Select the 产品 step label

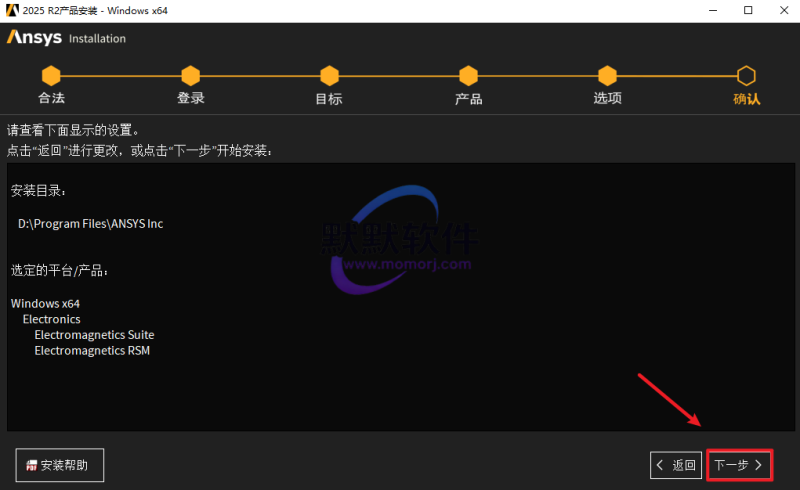[468, 98]
